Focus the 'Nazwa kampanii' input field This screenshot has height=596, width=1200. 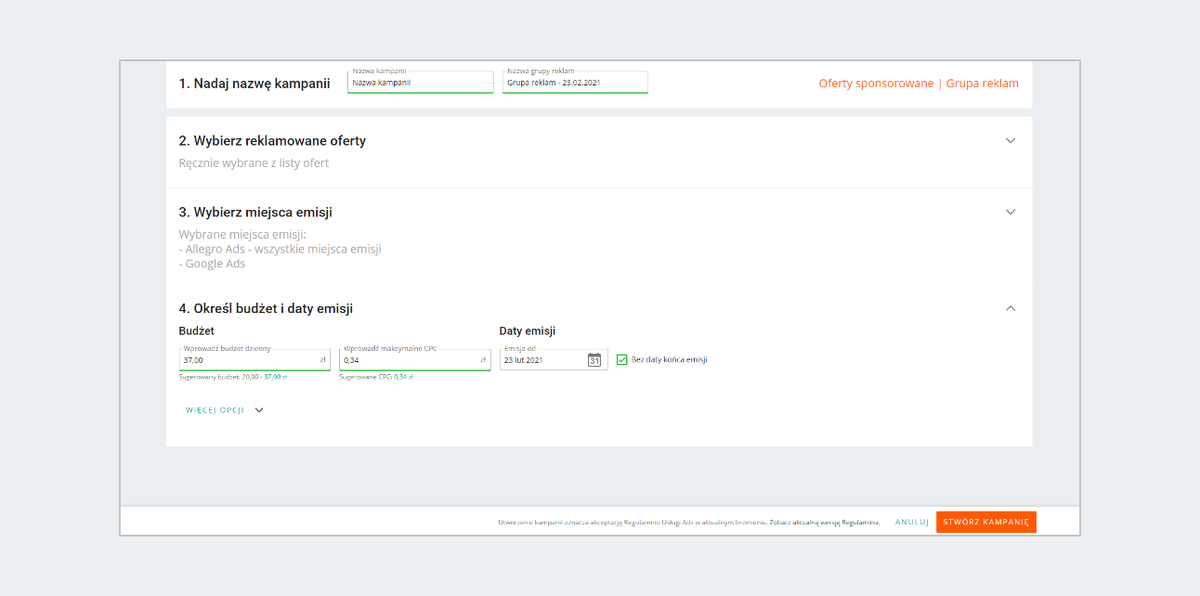(x=420, y=83)
